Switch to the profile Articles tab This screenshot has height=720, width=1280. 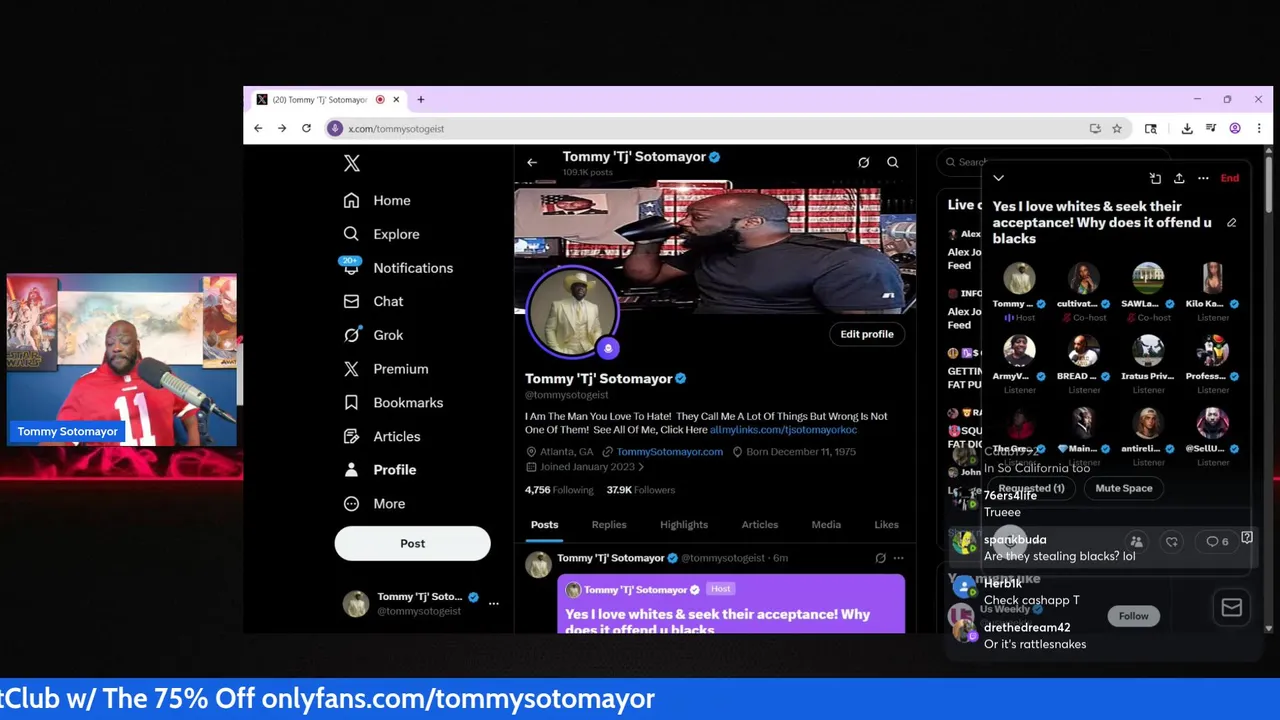click(x=760, y=524)
